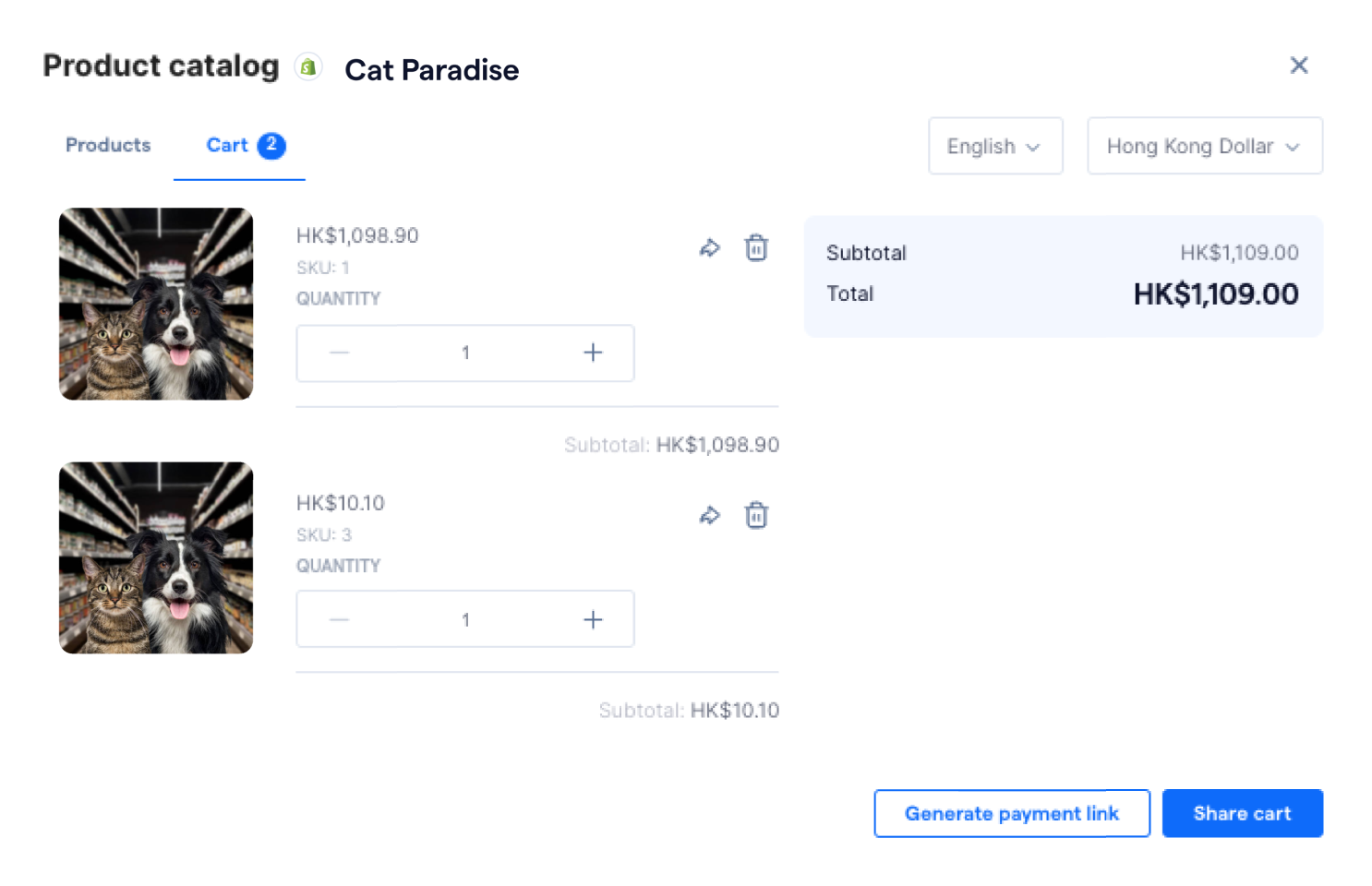Close the Product catalog dialog
The height and width of the screenshot is (886, 1372).
point(1299,66)
